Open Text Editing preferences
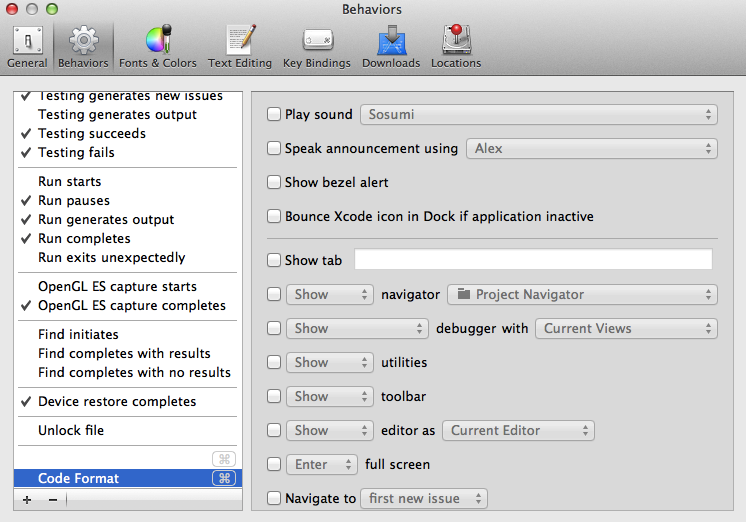Viewport: 746px width, 522px height. click(240, 47)
